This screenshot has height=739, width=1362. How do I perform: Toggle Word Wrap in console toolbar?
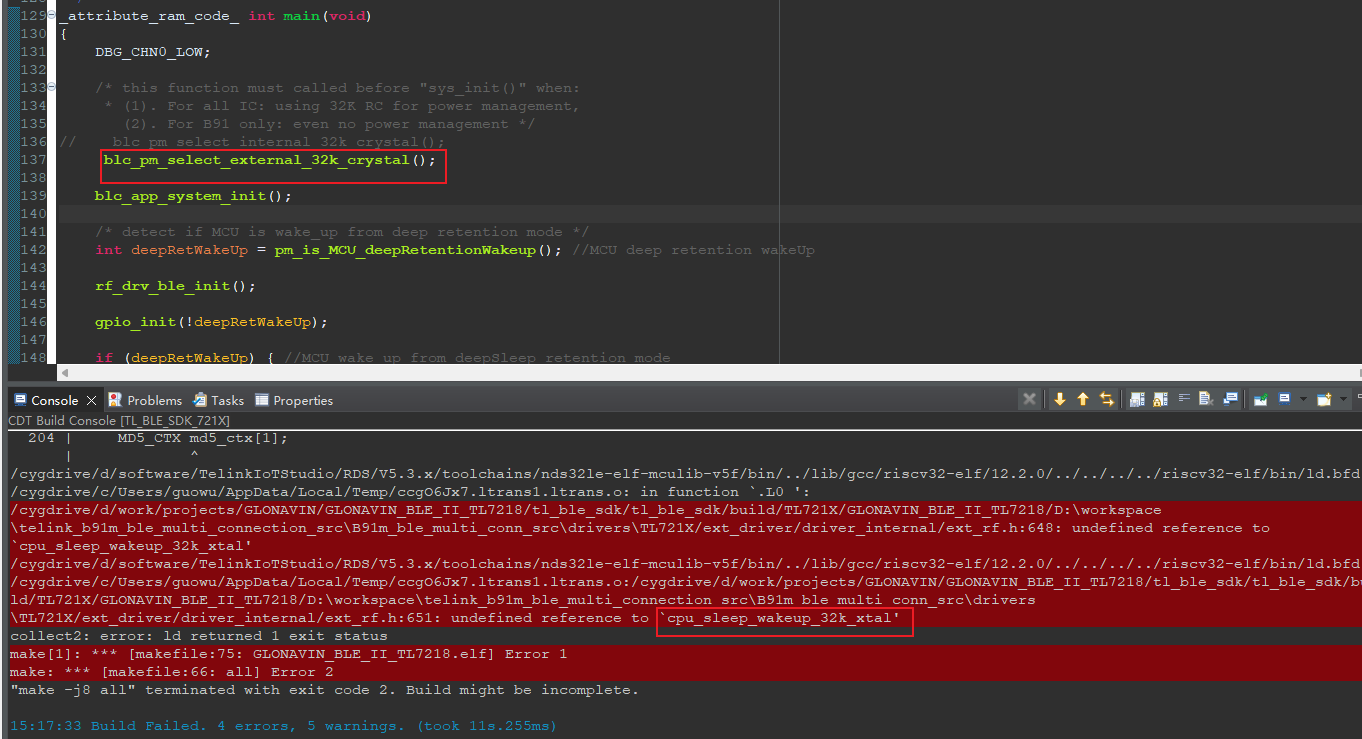(x=1183, y=400)
